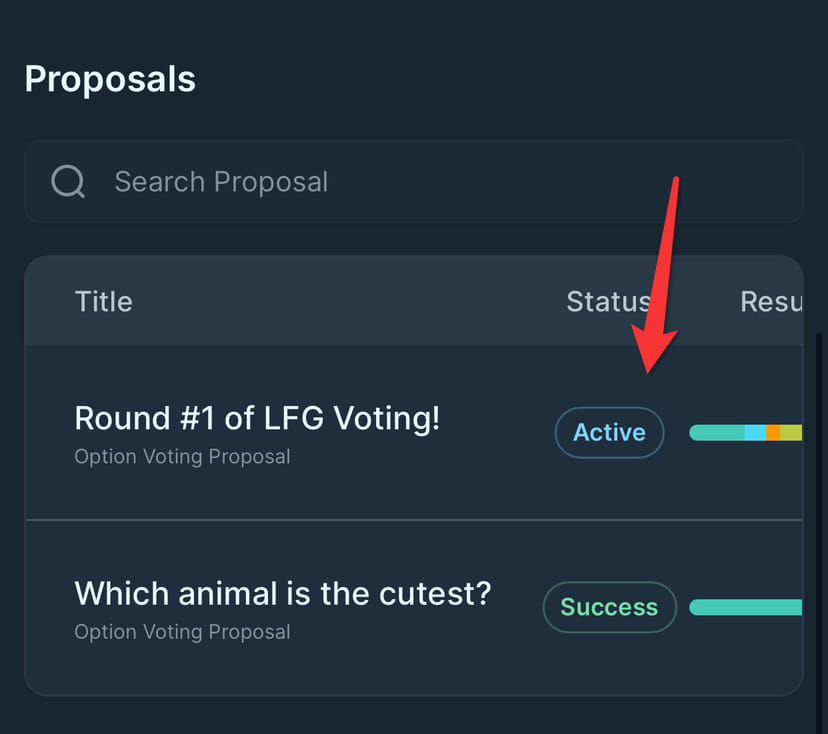The width and height of the screenshot is (828, 734).
Task: Click the Success status badge
Action: (609, 607)
